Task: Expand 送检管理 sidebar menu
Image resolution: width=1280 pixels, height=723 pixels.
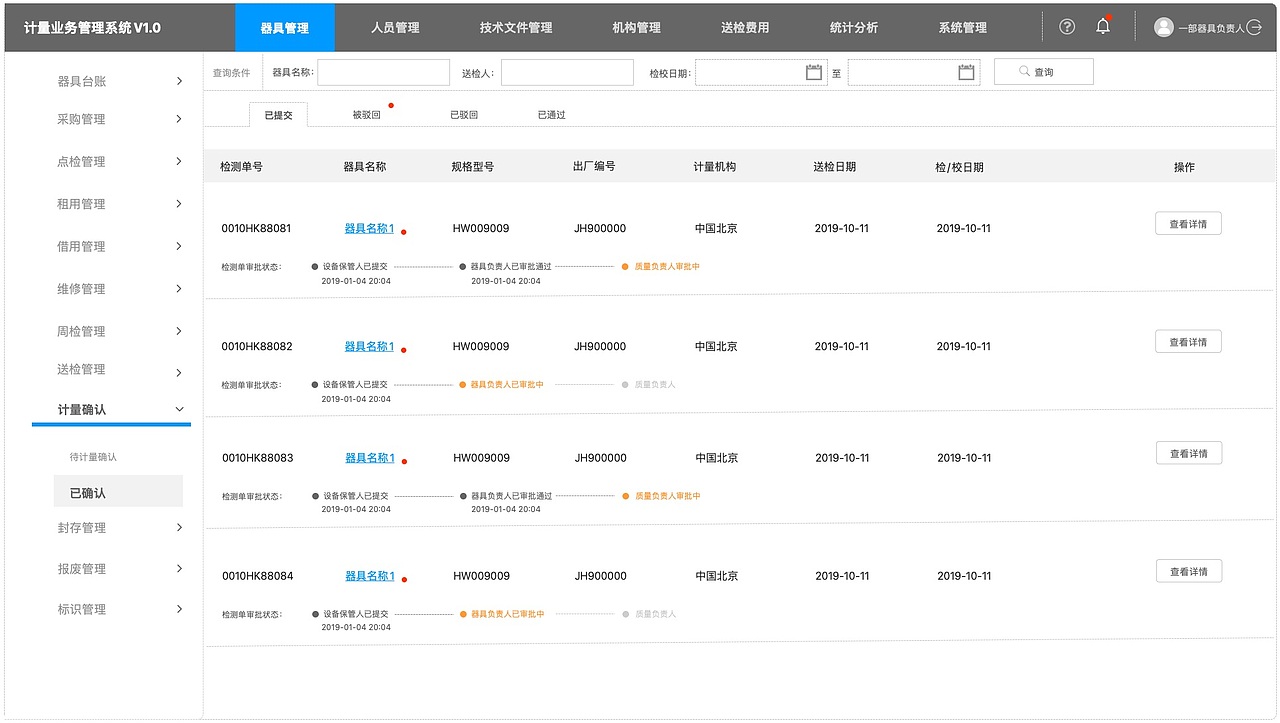Action: tap(179, 373)
